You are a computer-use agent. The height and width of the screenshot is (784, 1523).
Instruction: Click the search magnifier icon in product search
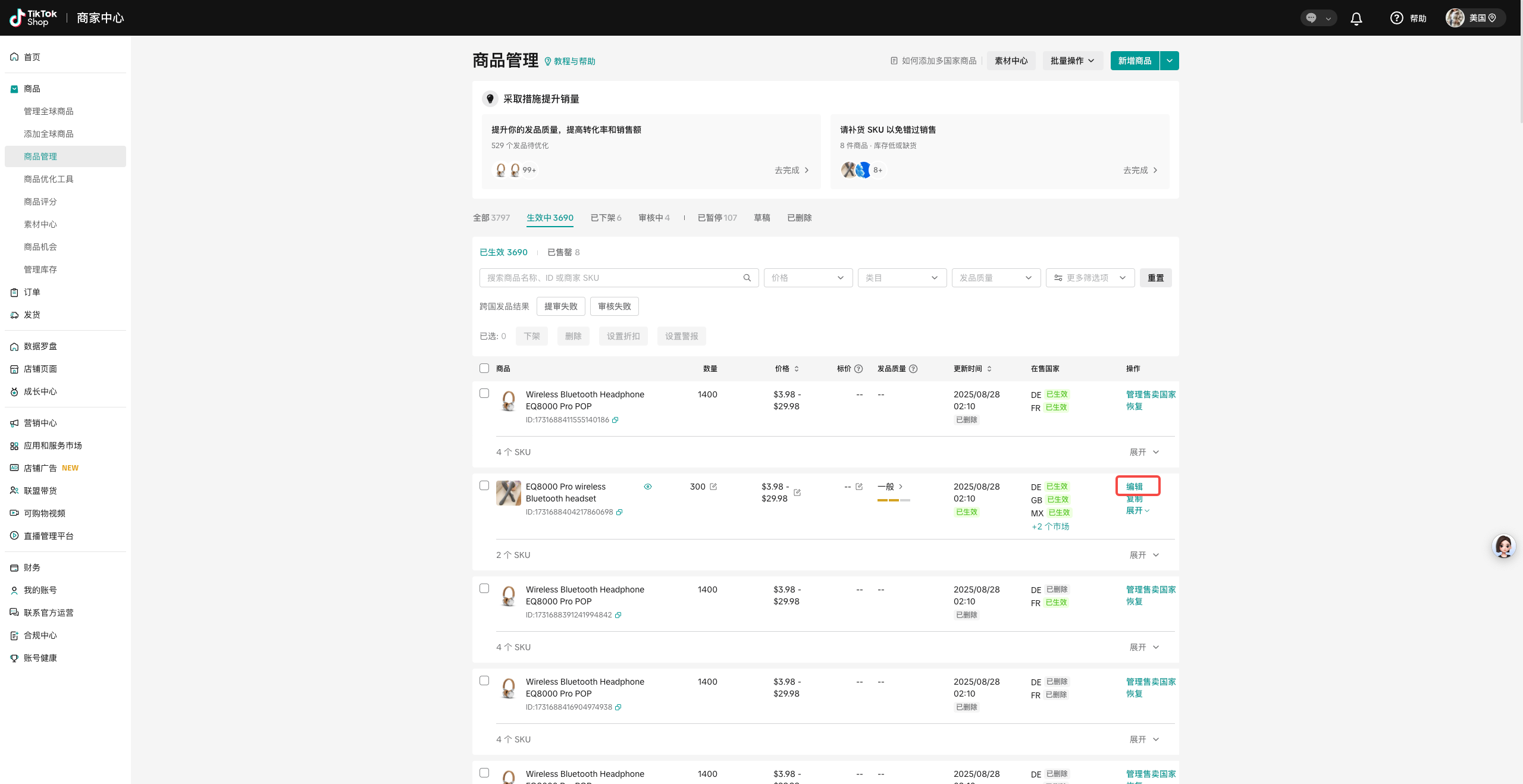(x=747, y=278)
